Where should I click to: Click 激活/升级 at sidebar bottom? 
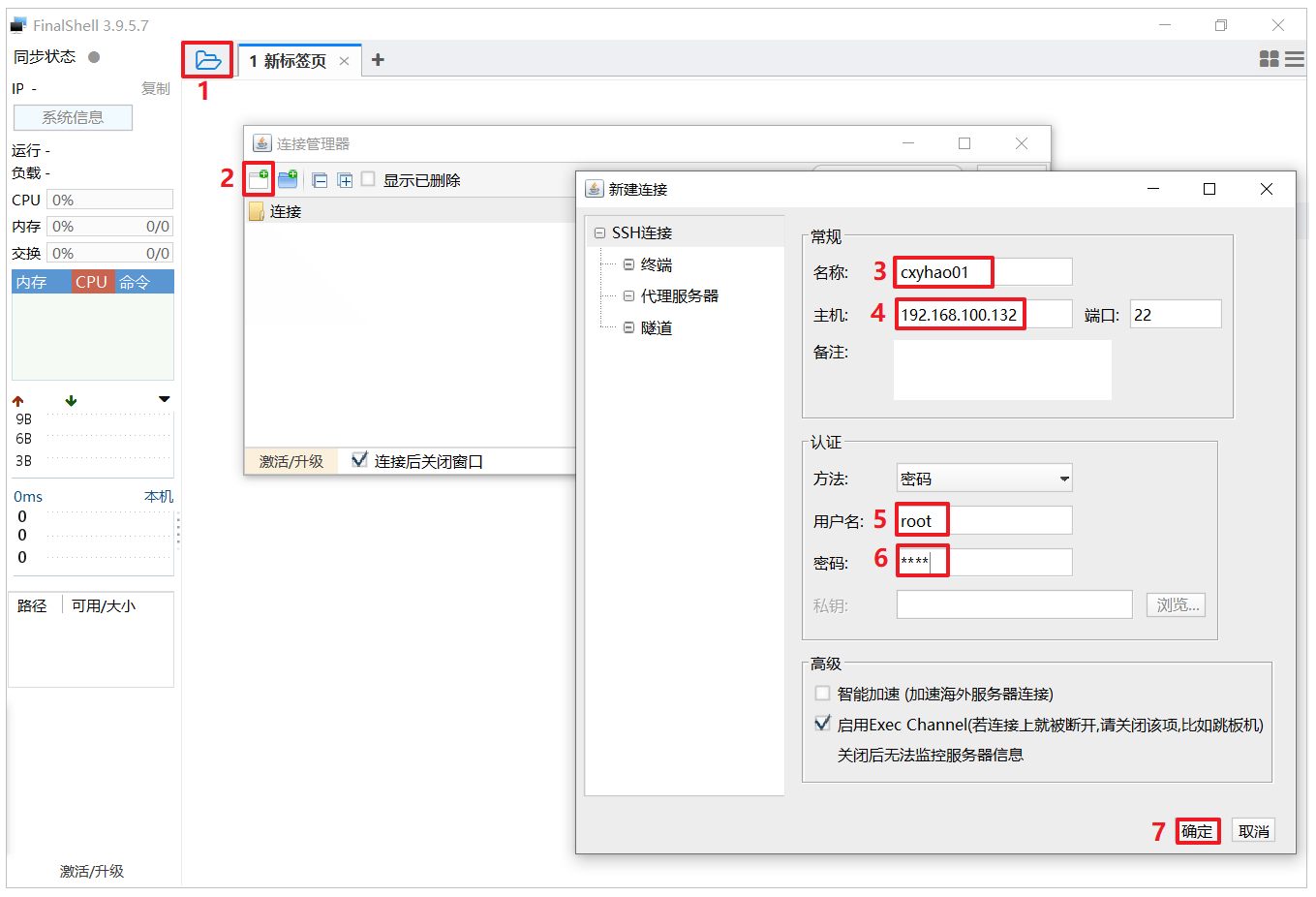(92, 871)
